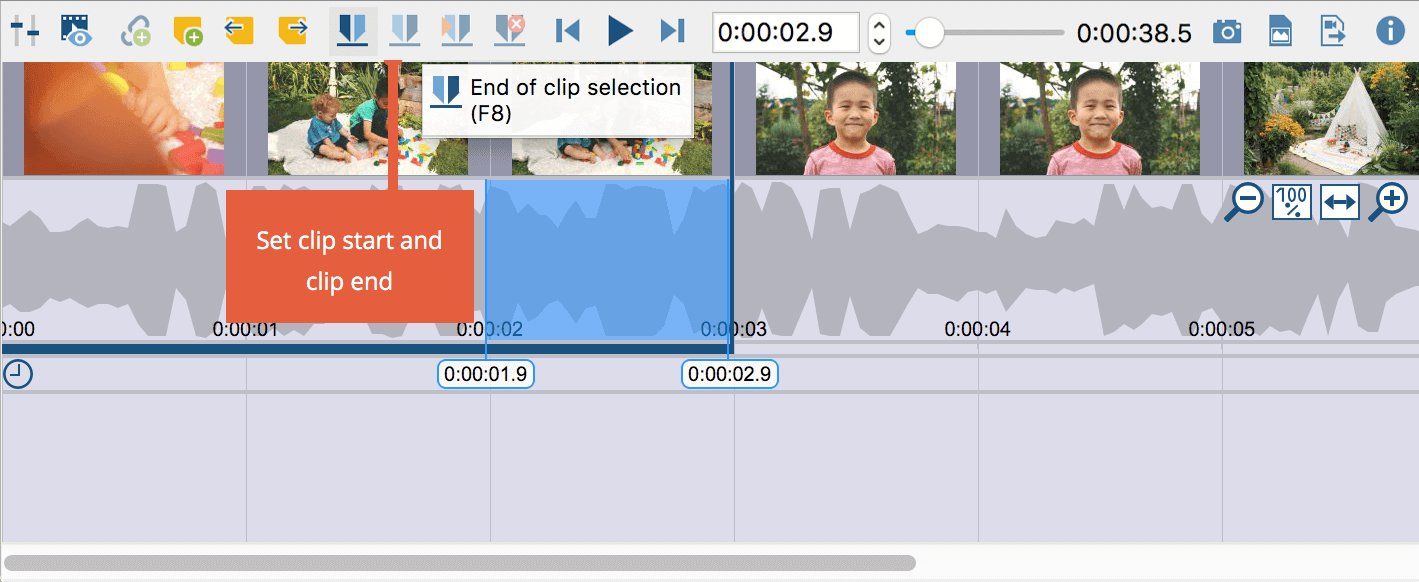Click the playback position slider knob

(x=929, y=33)
